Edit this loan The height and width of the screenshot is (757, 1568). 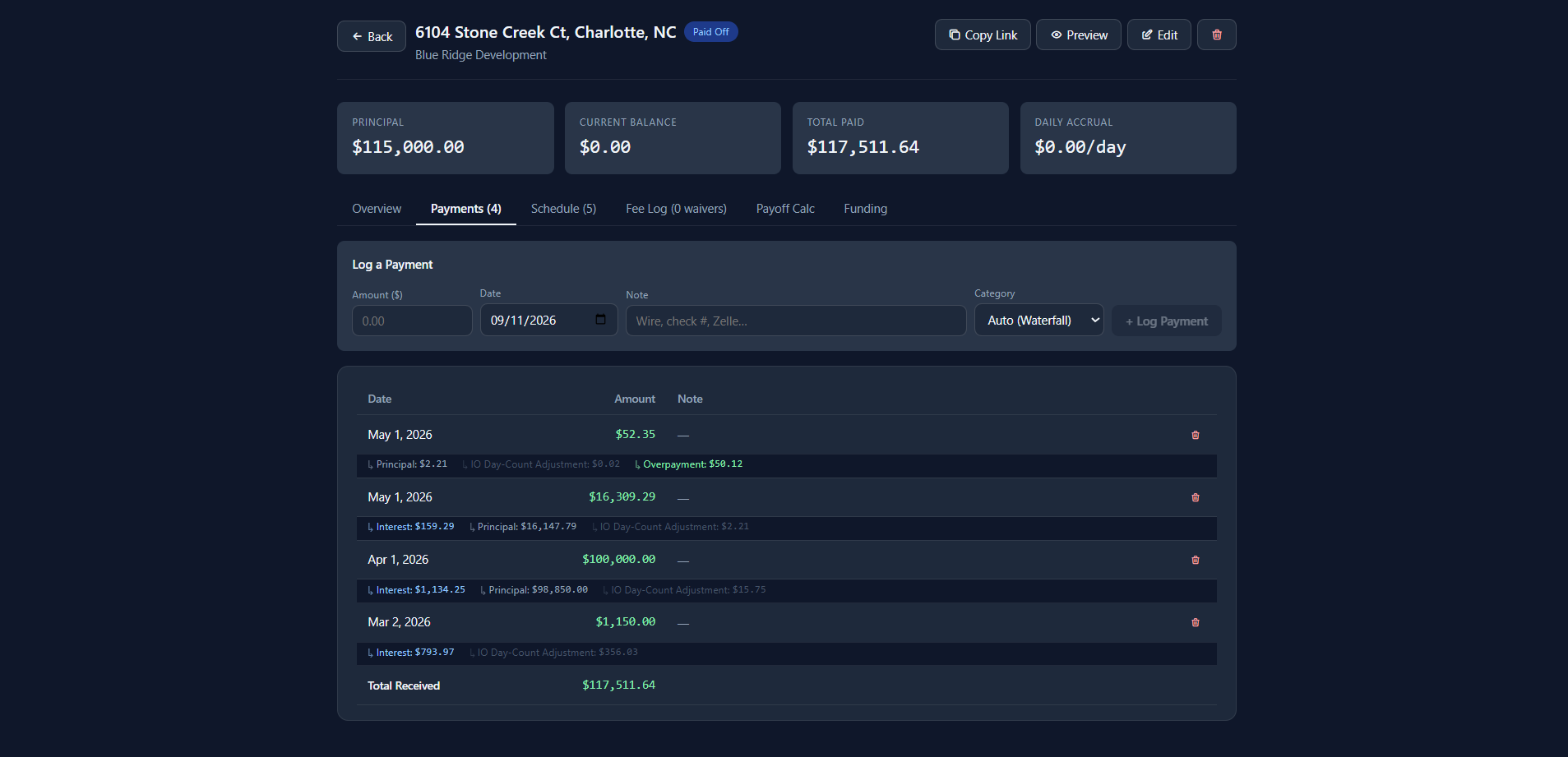[x=1159, y=35]
